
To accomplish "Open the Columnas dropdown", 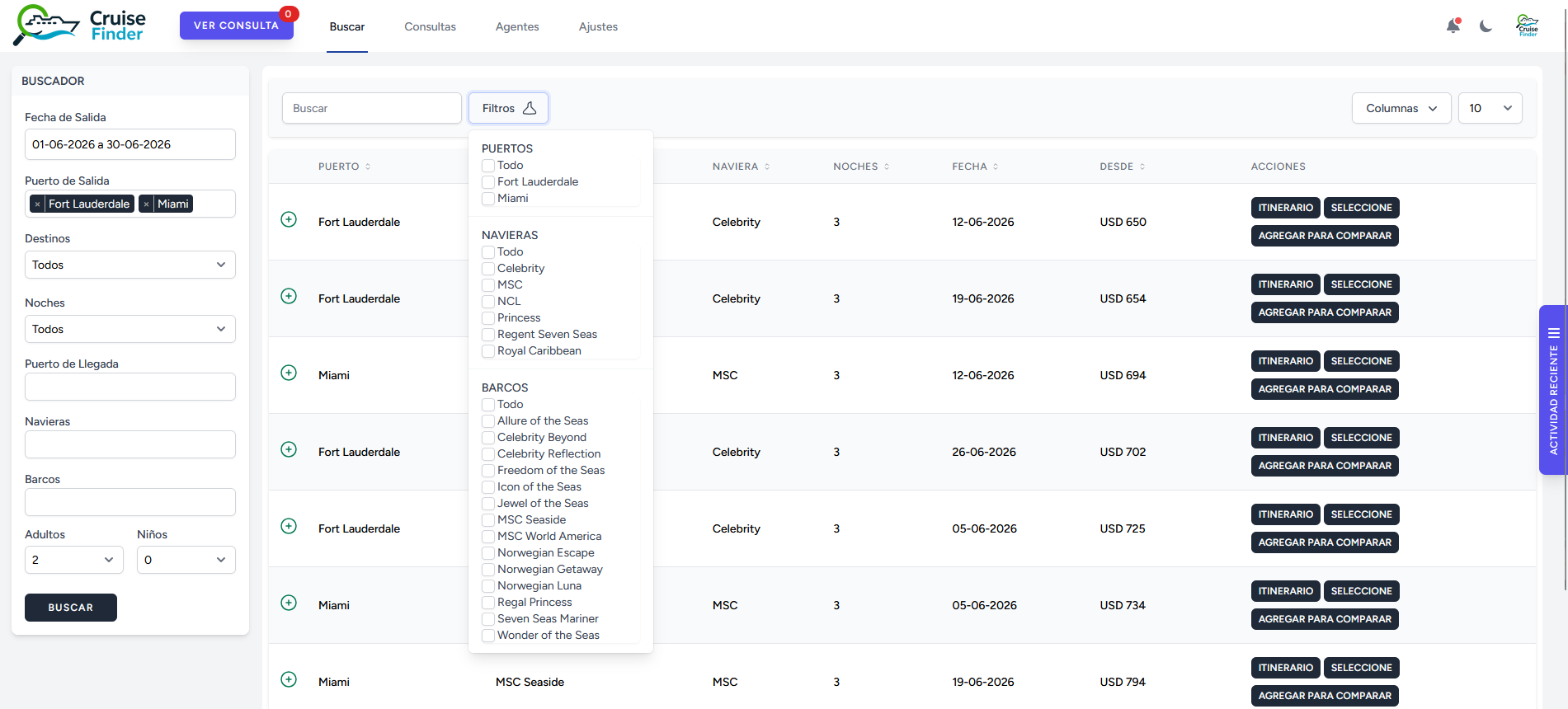I will point(1401,108).
